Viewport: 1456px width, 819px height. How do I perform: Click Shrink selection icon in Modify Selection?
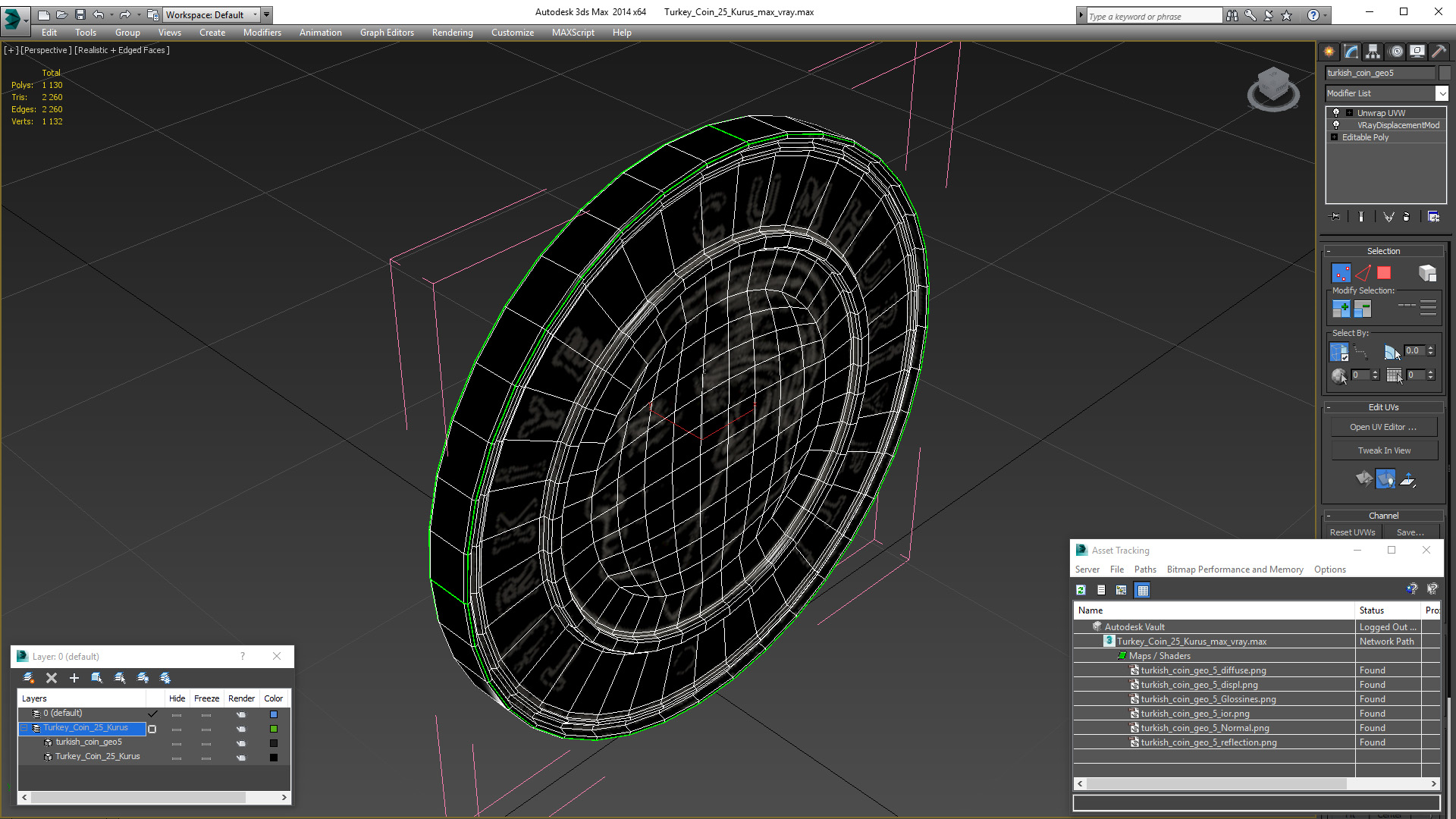1363,309
